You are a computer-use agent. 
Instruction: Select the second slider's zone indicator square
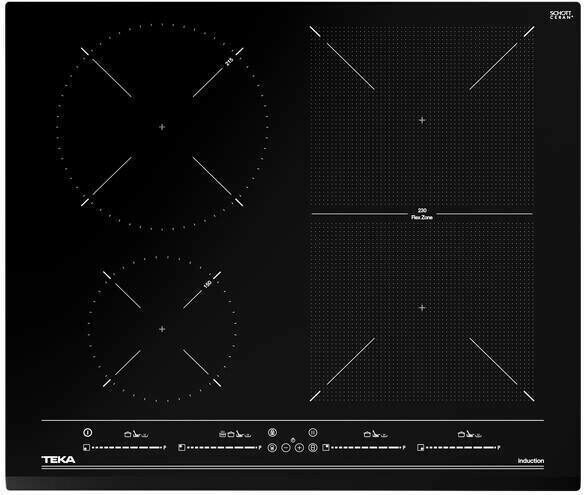(181, 447)
